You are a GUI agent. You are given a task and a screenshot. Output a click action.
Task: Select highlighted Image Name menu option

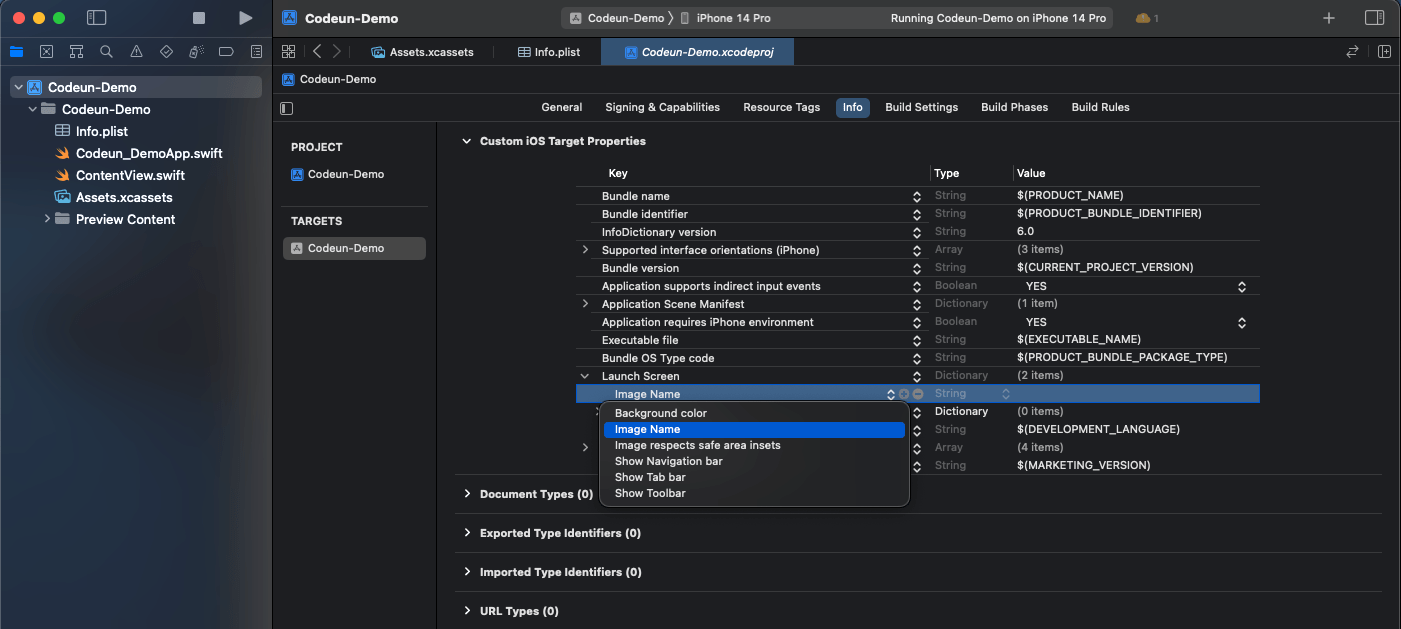(x=754, y=429)
